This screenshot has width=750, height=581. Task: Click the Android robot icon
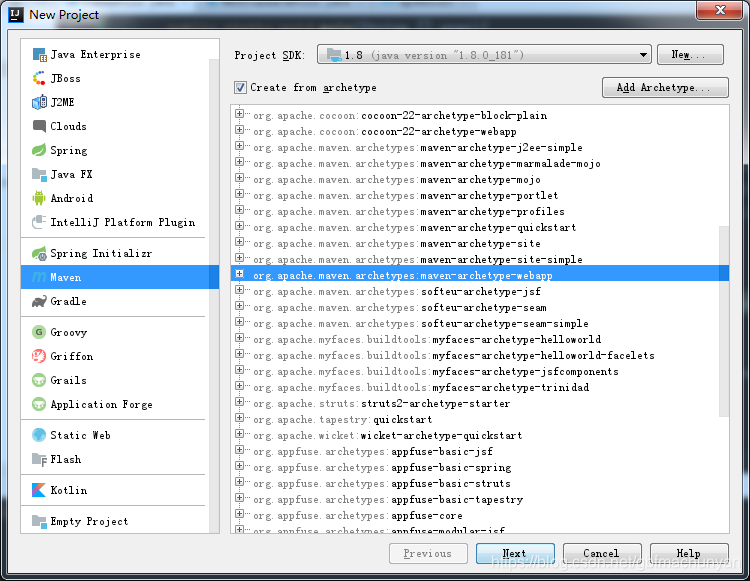point(39,198)
